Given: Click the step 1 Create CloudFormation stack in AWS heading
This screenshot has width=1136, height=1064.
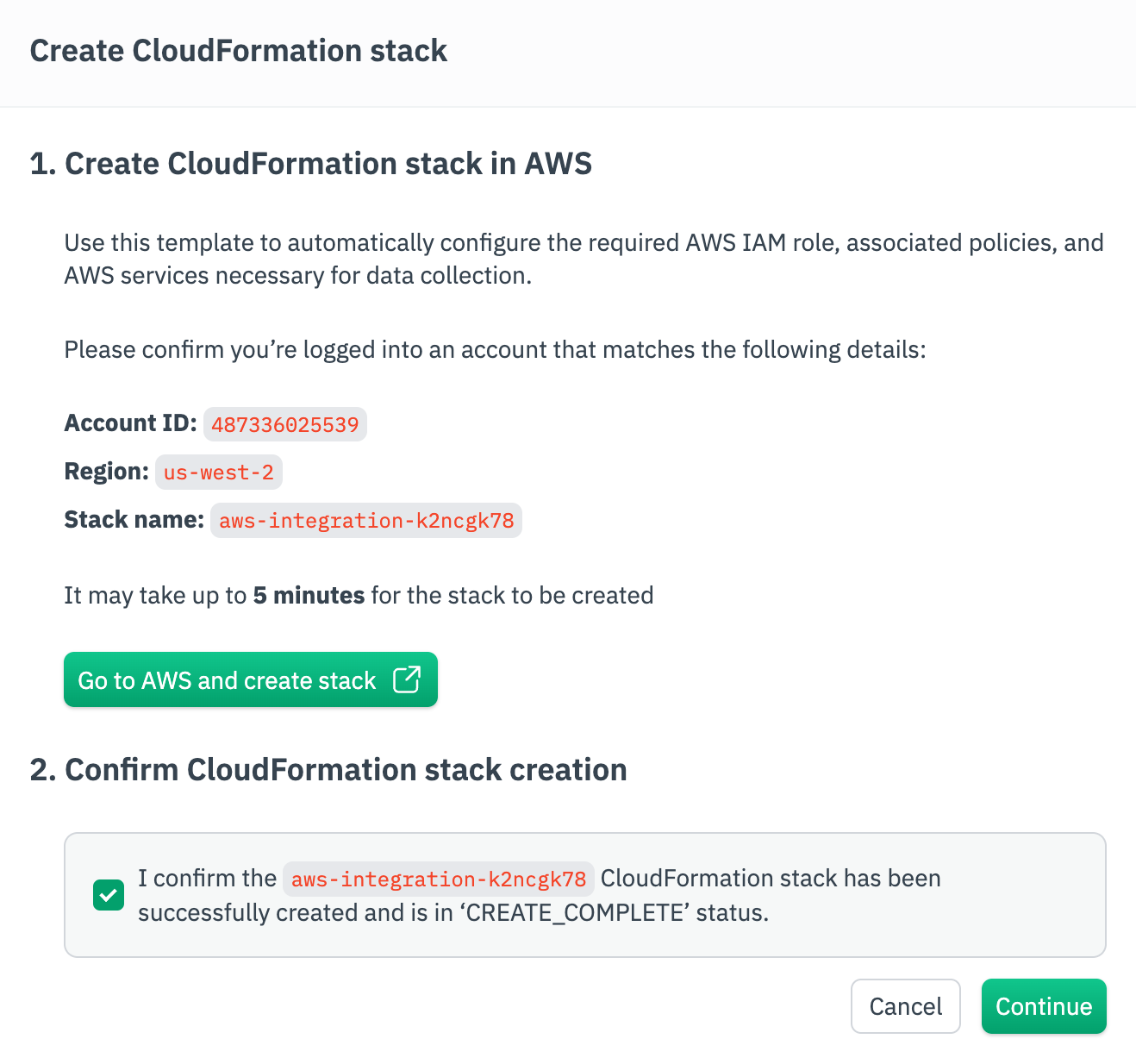Looking at the screenshot, I should (311, 164).
